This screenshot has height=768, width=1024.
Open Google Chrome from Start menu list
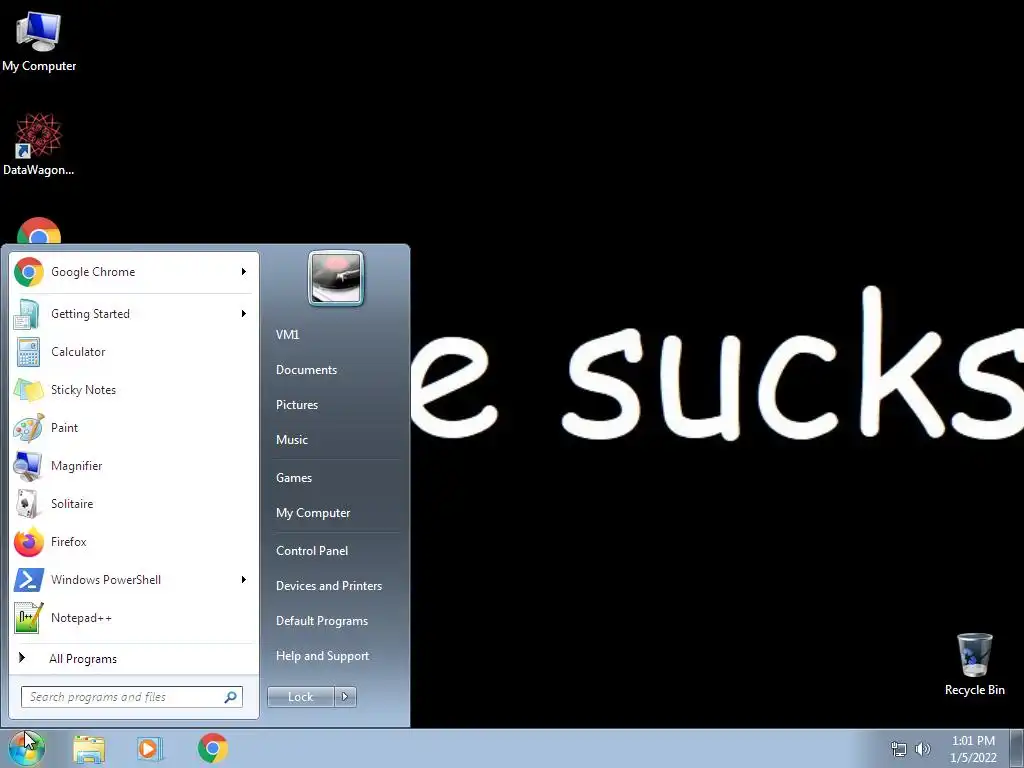click(134, 272)
